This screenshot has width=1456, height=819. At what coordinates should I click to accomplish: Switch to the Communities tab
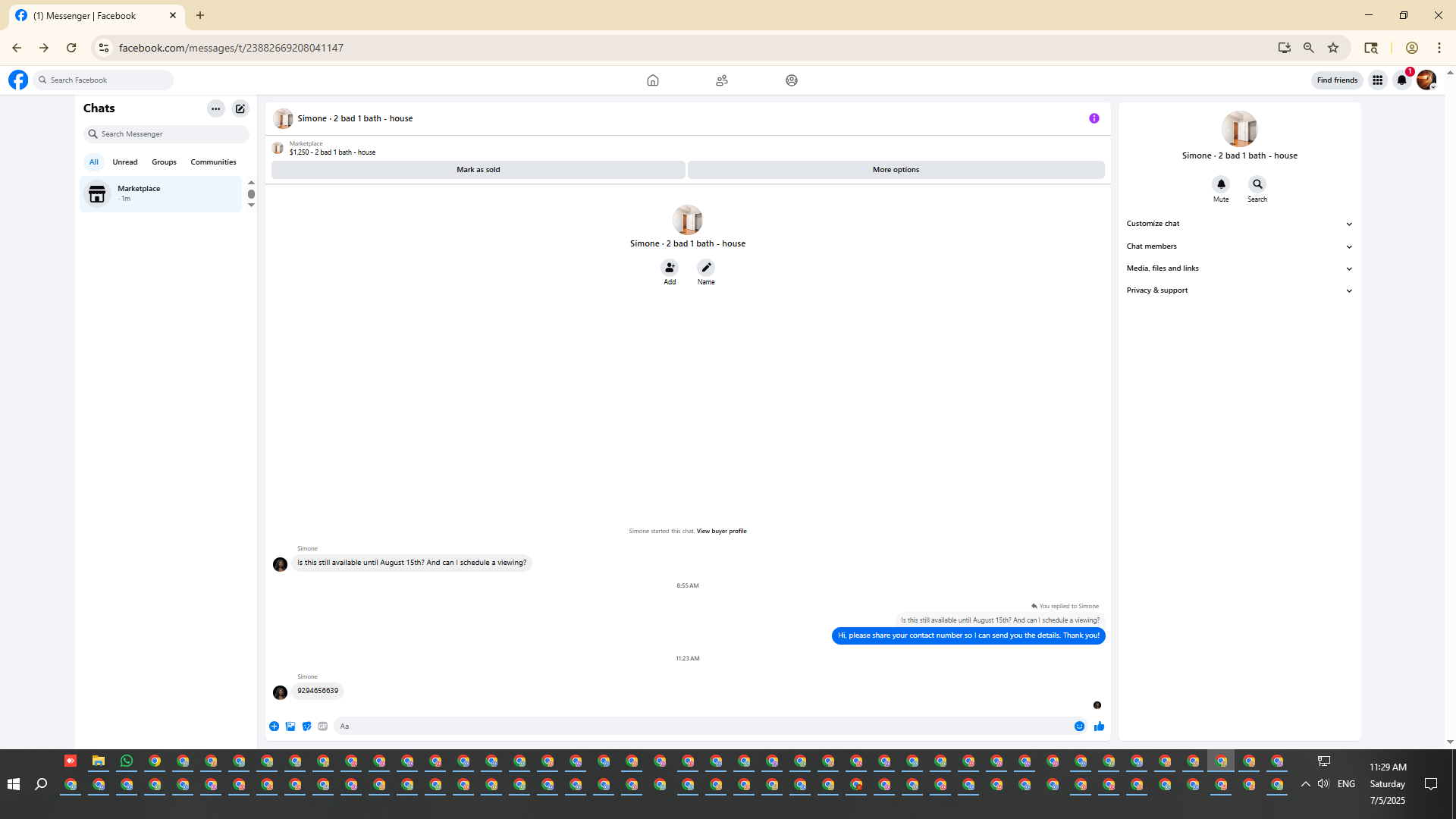213,162
